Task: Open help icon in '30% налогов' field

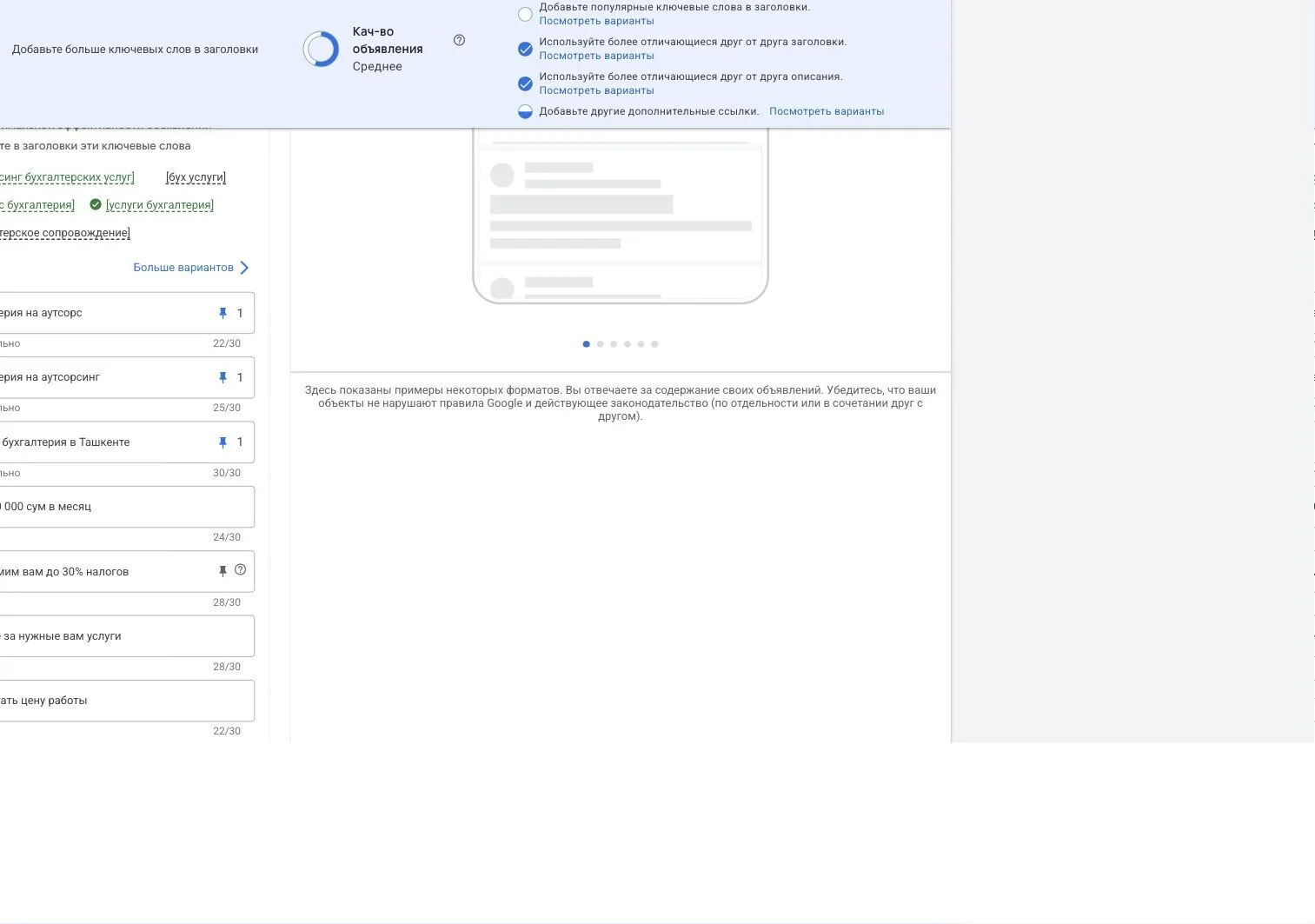Action: click(241, 570)
